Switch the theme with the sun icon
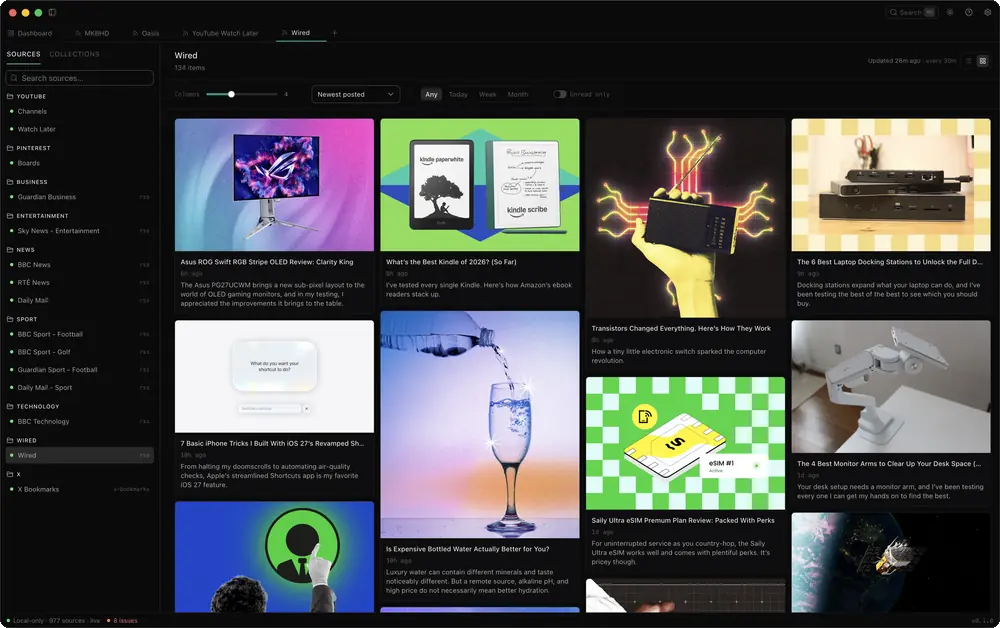Screen dimensions: 1000x628 (950, 12)
